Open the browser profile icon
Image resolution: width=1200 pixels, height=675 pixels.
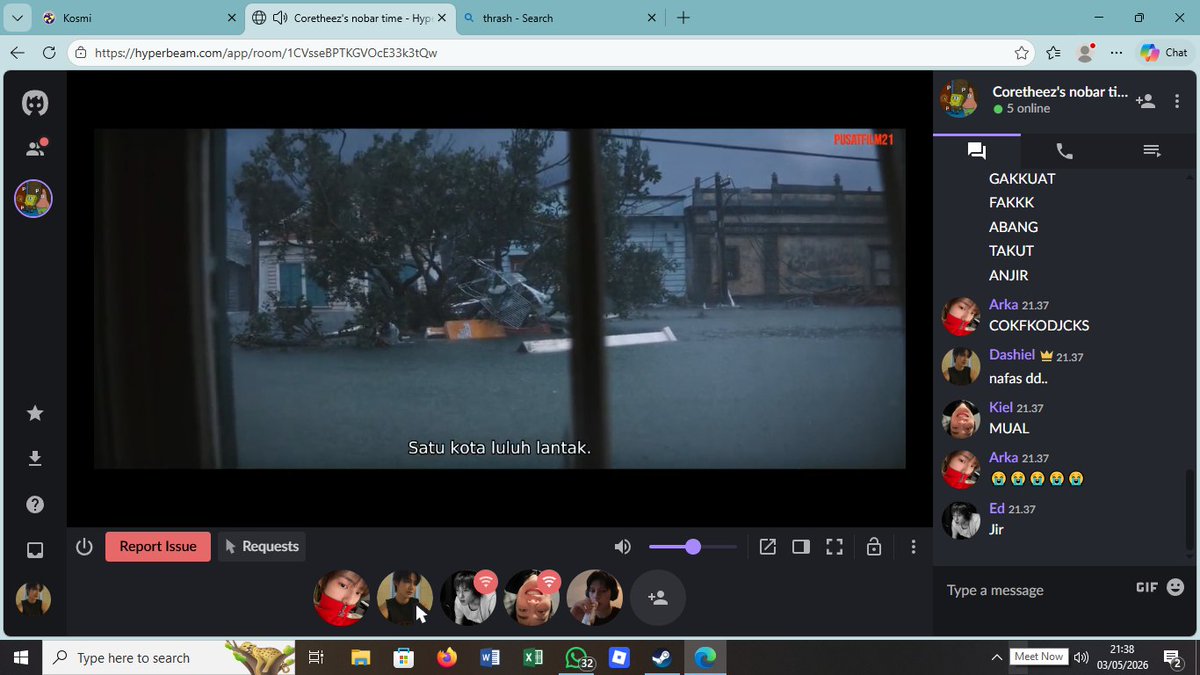coord(1086,53)
